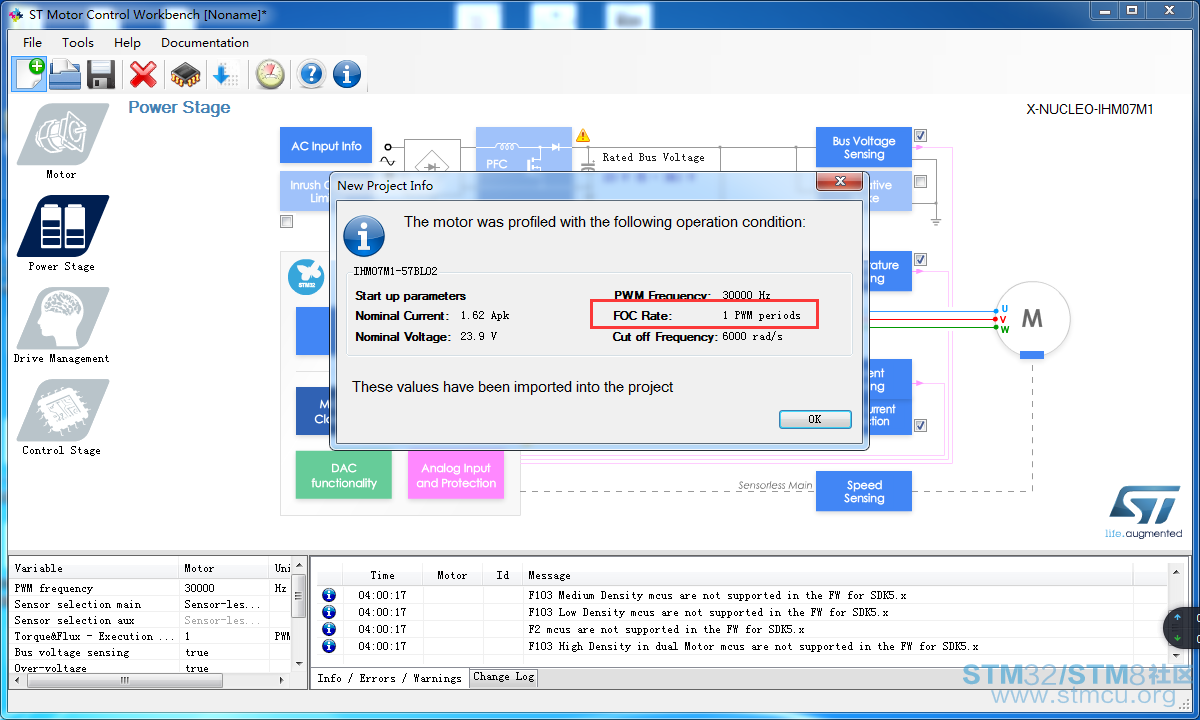Click the question mark help icon
The image size is (1200, 720).
pos(311,74)
